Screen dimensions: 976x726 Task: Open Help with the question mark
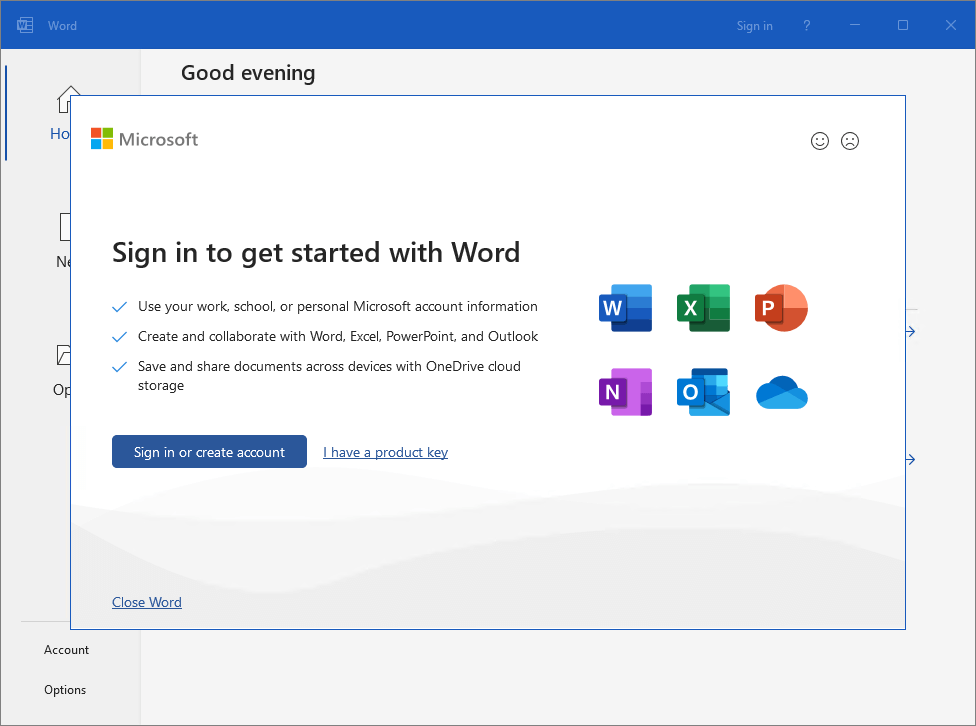pos(807,26)
